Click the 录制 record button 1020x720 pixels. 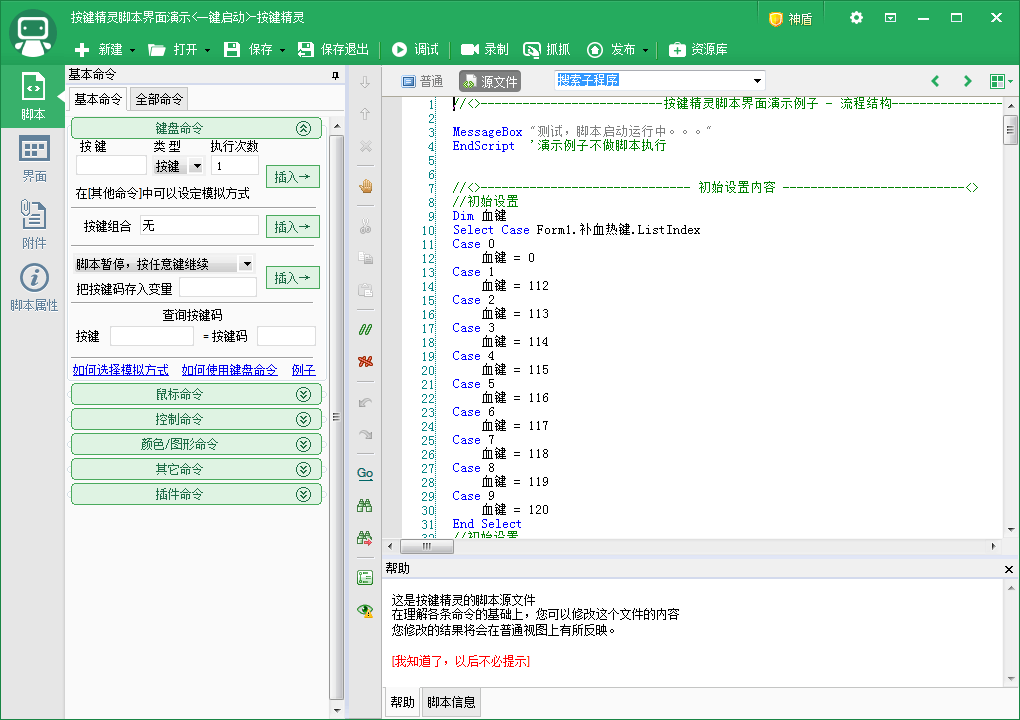(x=485, y=49)
